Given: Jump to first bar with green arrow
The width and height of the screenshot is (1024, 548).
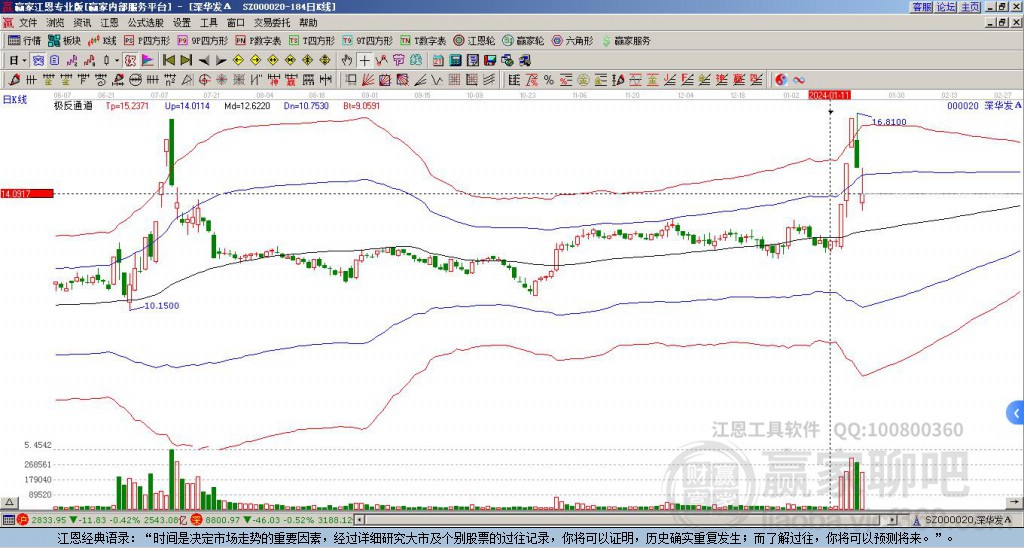Looking at the screenshot, I should tap(168, 60).
